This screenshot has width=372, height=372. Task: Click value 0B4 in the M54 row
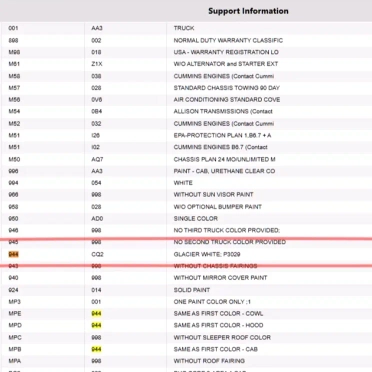point(97,111)
